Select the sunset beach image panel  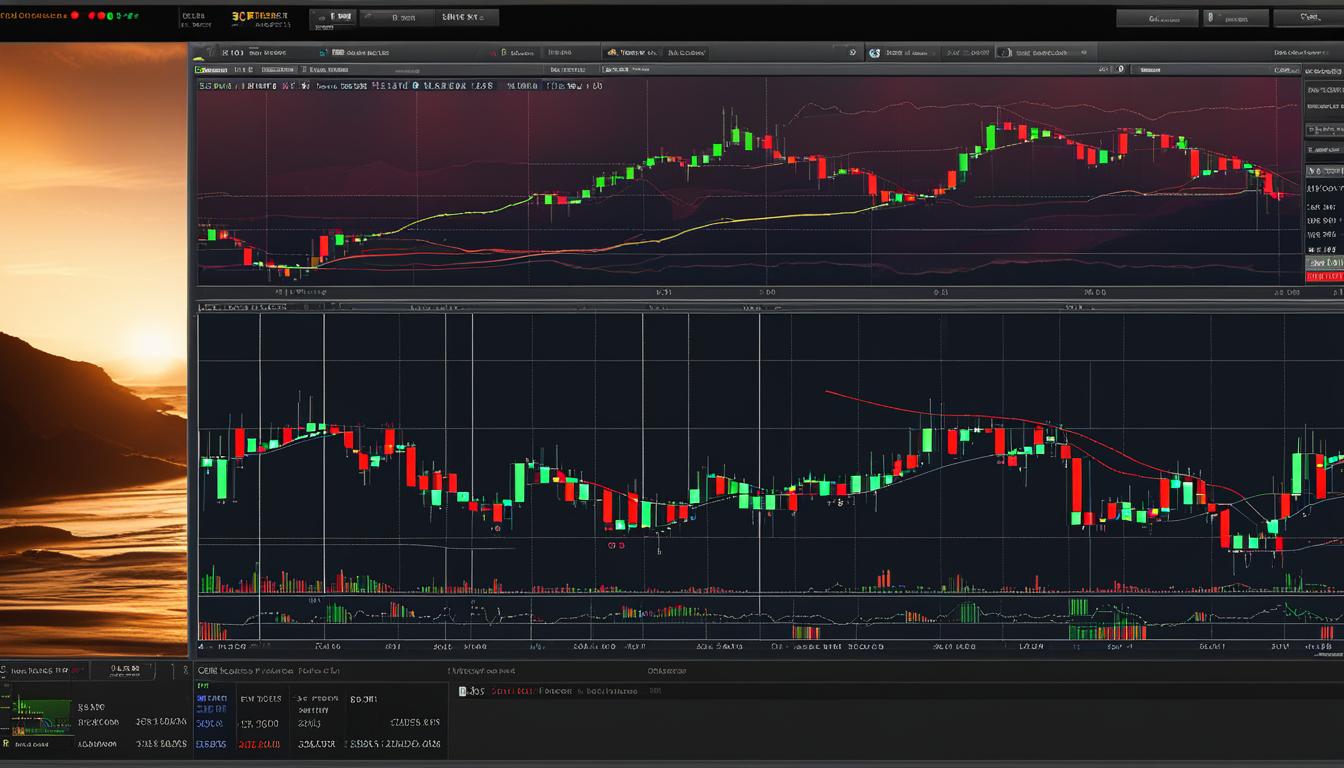click(93, 349)
